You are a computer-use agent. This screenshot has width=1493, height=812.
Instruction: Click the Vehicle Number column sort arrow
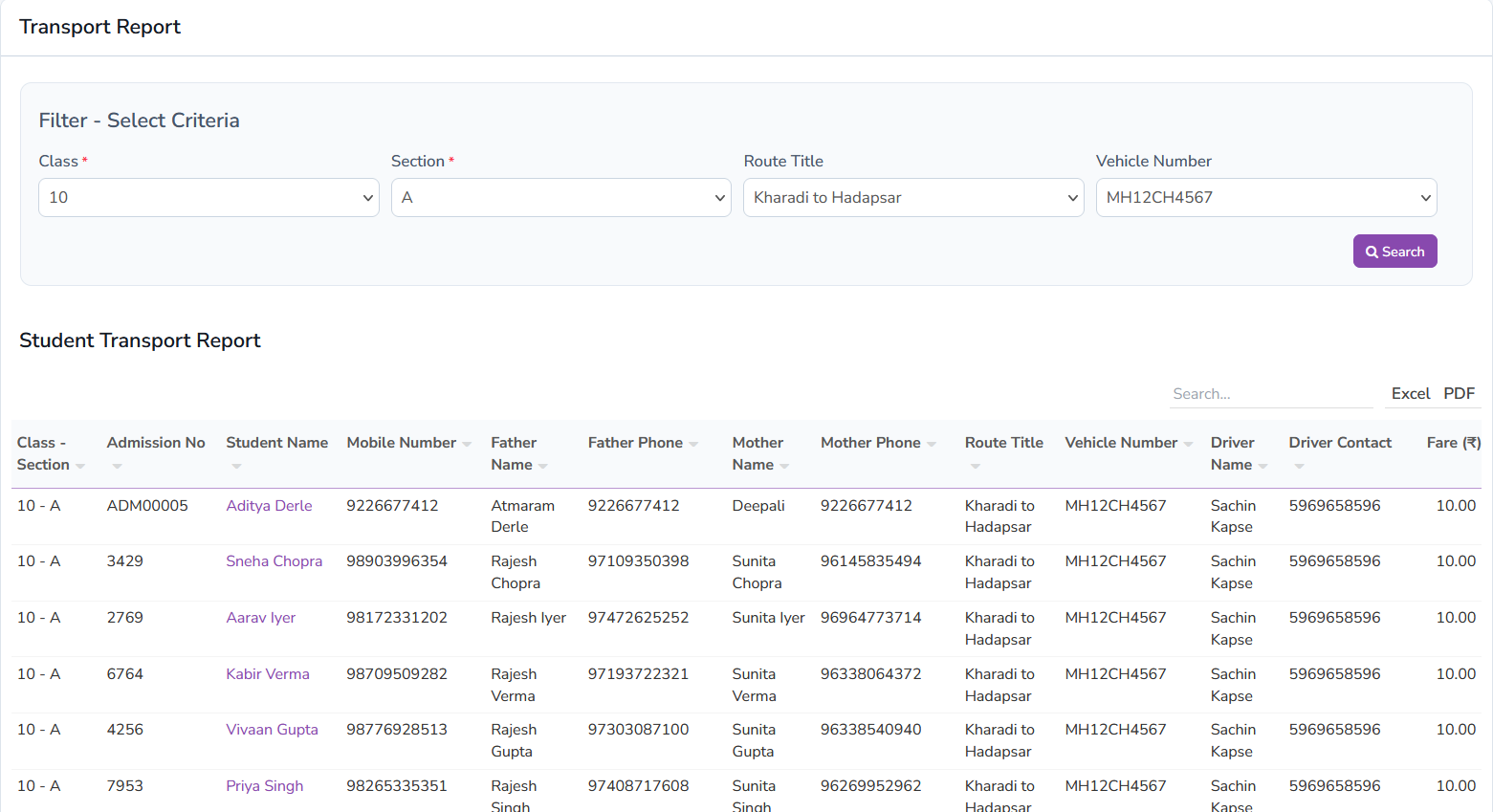[x=1188, y=444]
